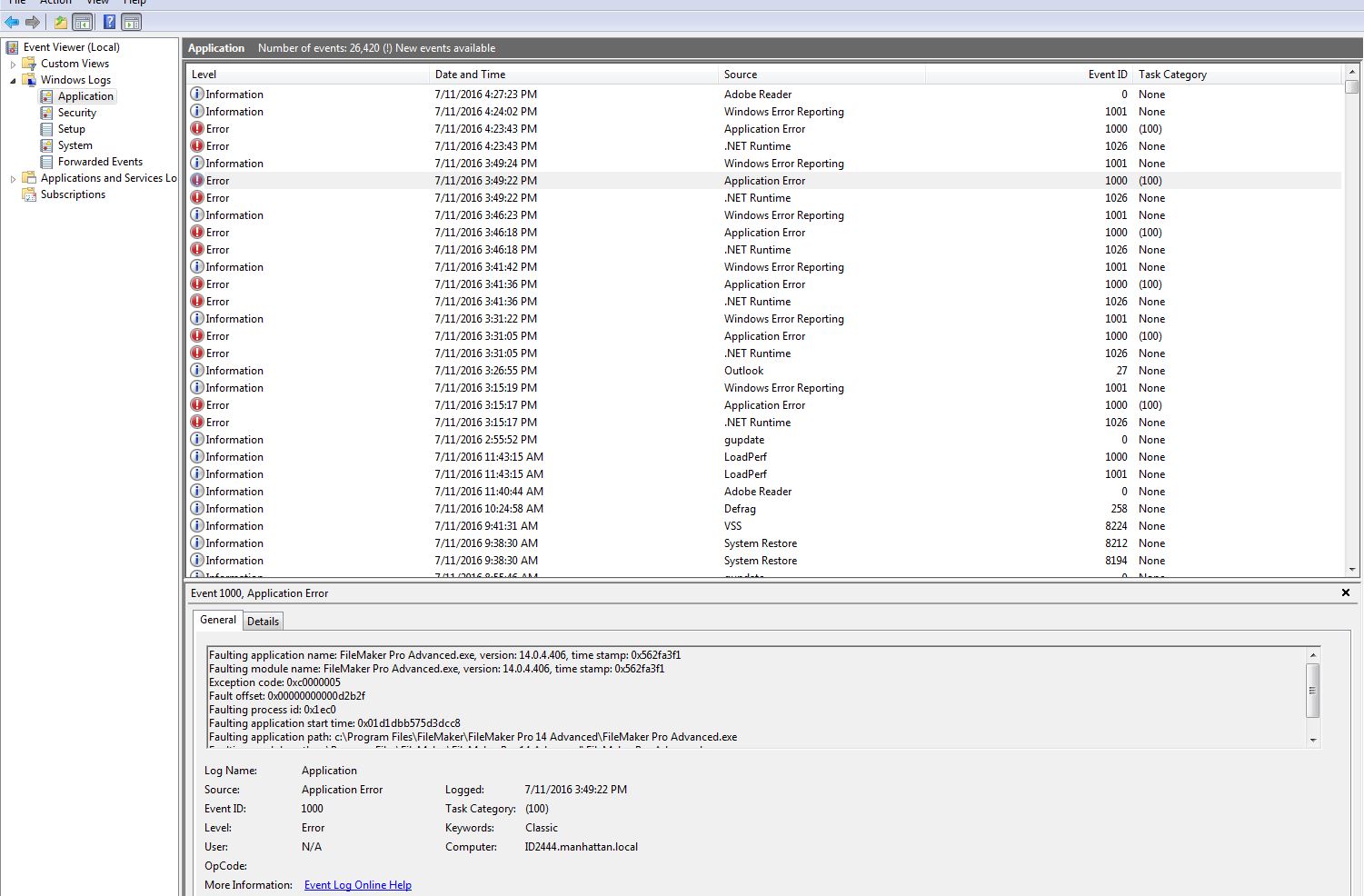
Task: Click the Forward arrow toolbar icon
Action: pos(32,22)
